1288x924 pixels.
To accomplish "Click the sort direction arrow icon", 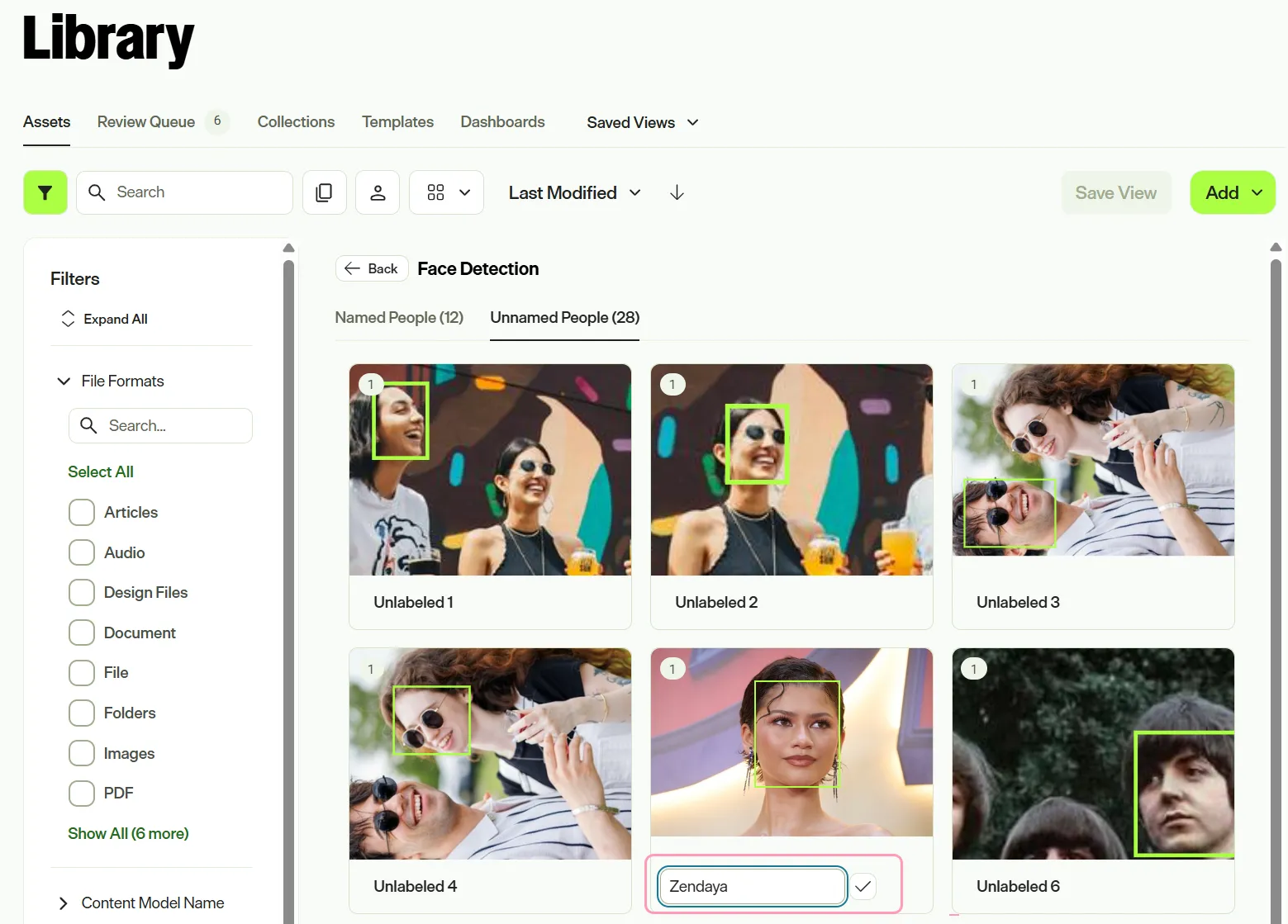I will tap(677, 192).
